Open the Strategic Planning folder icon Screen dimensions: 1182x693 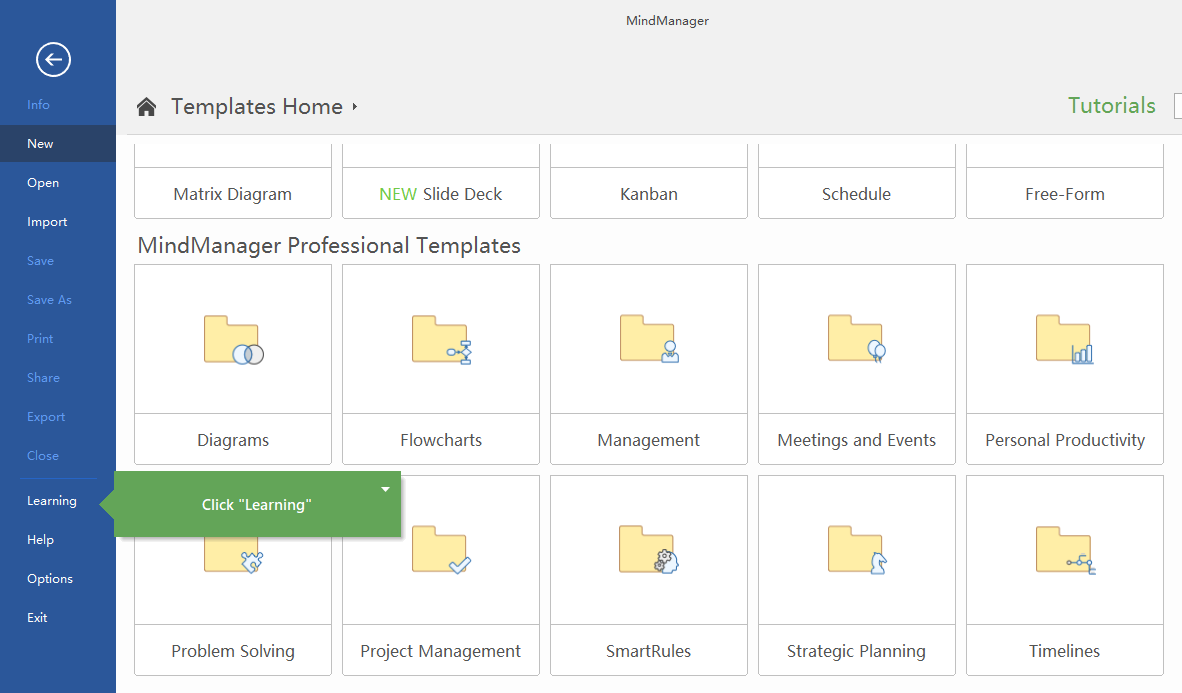click(857, 550)
